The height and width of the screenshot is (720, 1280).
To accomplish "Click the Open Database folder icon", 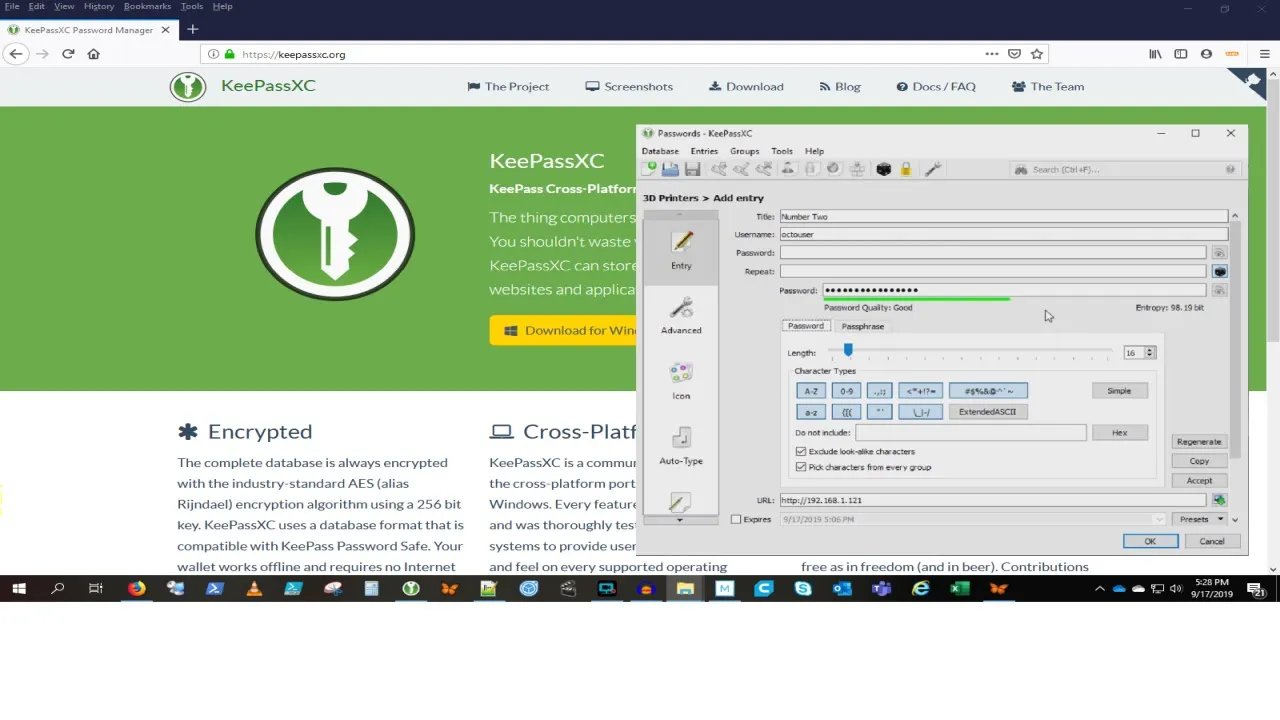I will (670, 169).
